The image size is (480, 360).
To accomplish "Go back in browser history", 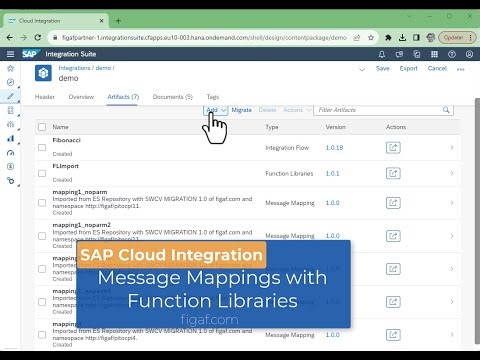I will (10, 38).
